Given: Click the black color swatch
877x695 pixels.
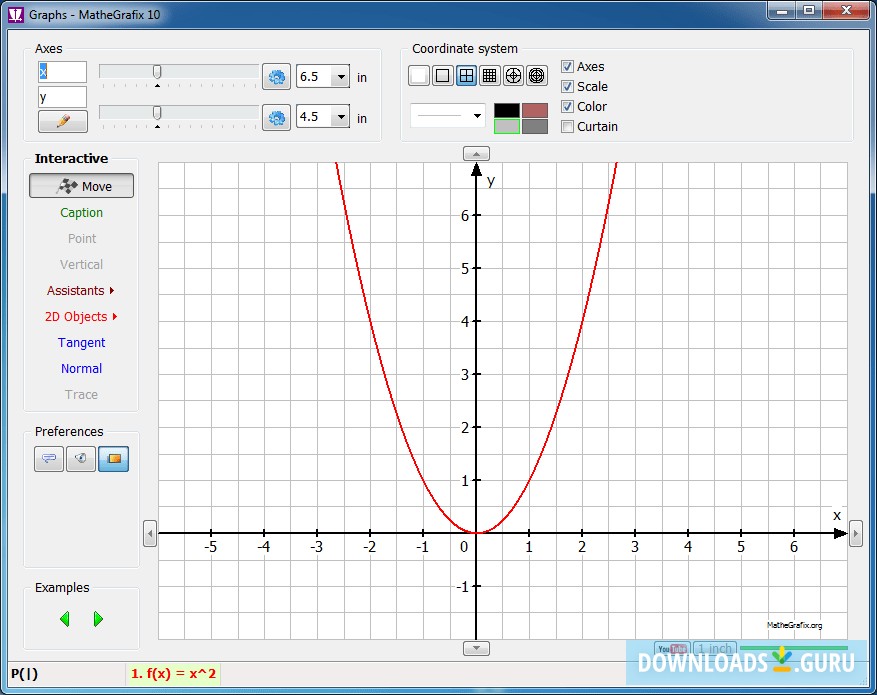Looking at the screenshot, I should 507,110.
